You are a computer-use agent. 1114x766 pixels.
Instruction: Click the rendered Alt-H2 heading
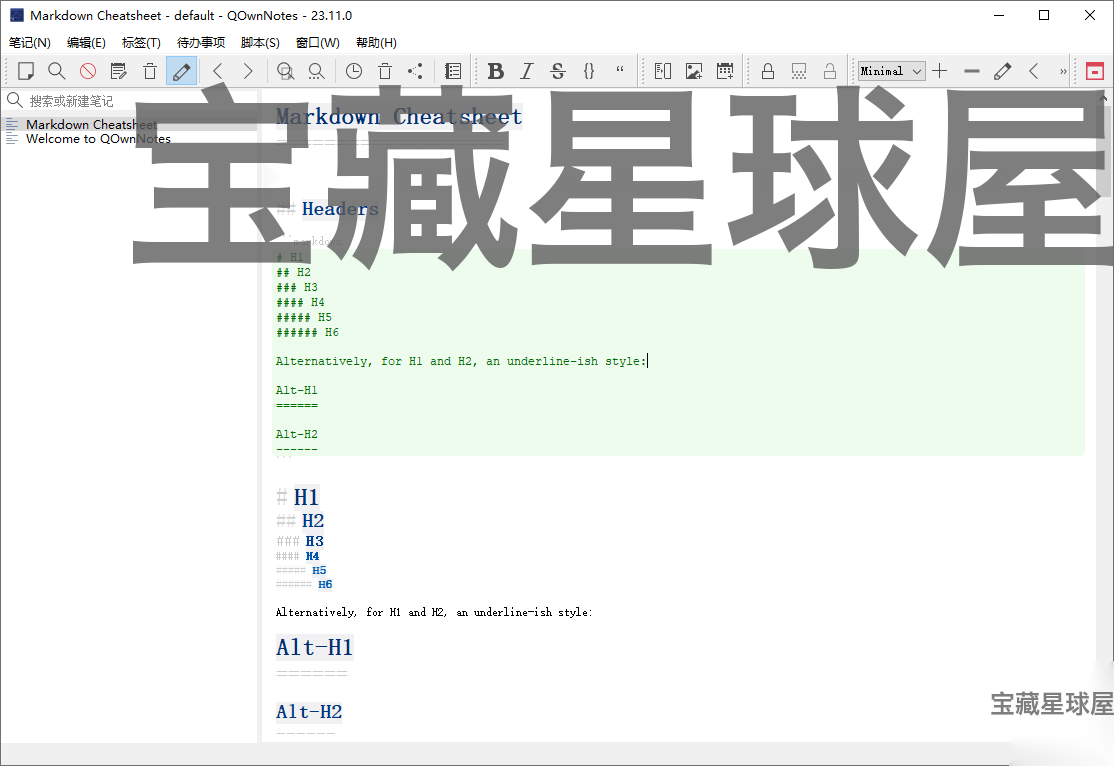[309, 711]
